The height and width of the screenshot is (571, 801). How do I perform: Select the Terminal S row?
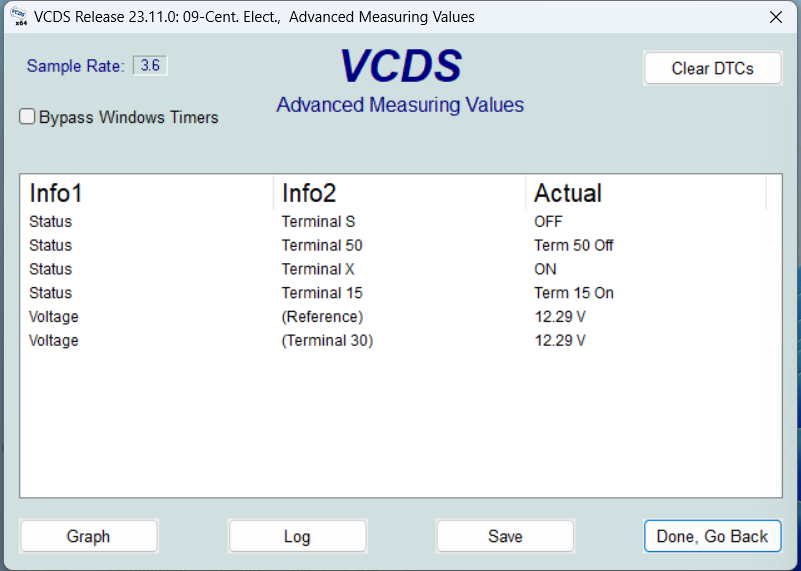pos(400,222)
